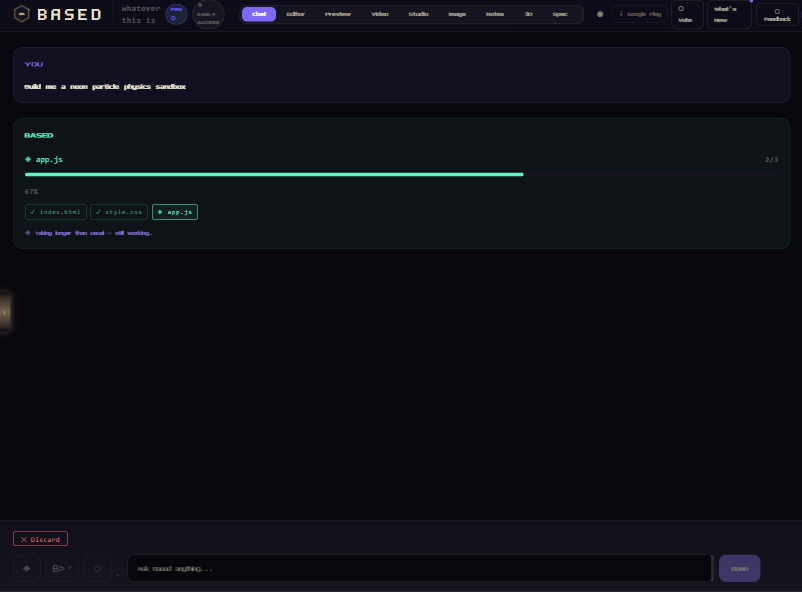Click the BASED hexagon logo icon
This screenshot has height=592, width=802.
tap(21, 14)
